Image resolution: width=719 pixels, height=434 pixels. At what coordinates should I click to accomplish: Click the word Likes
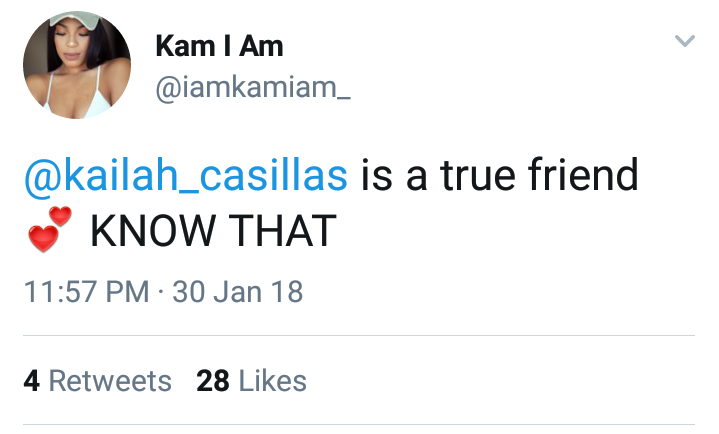click(273, 381)
